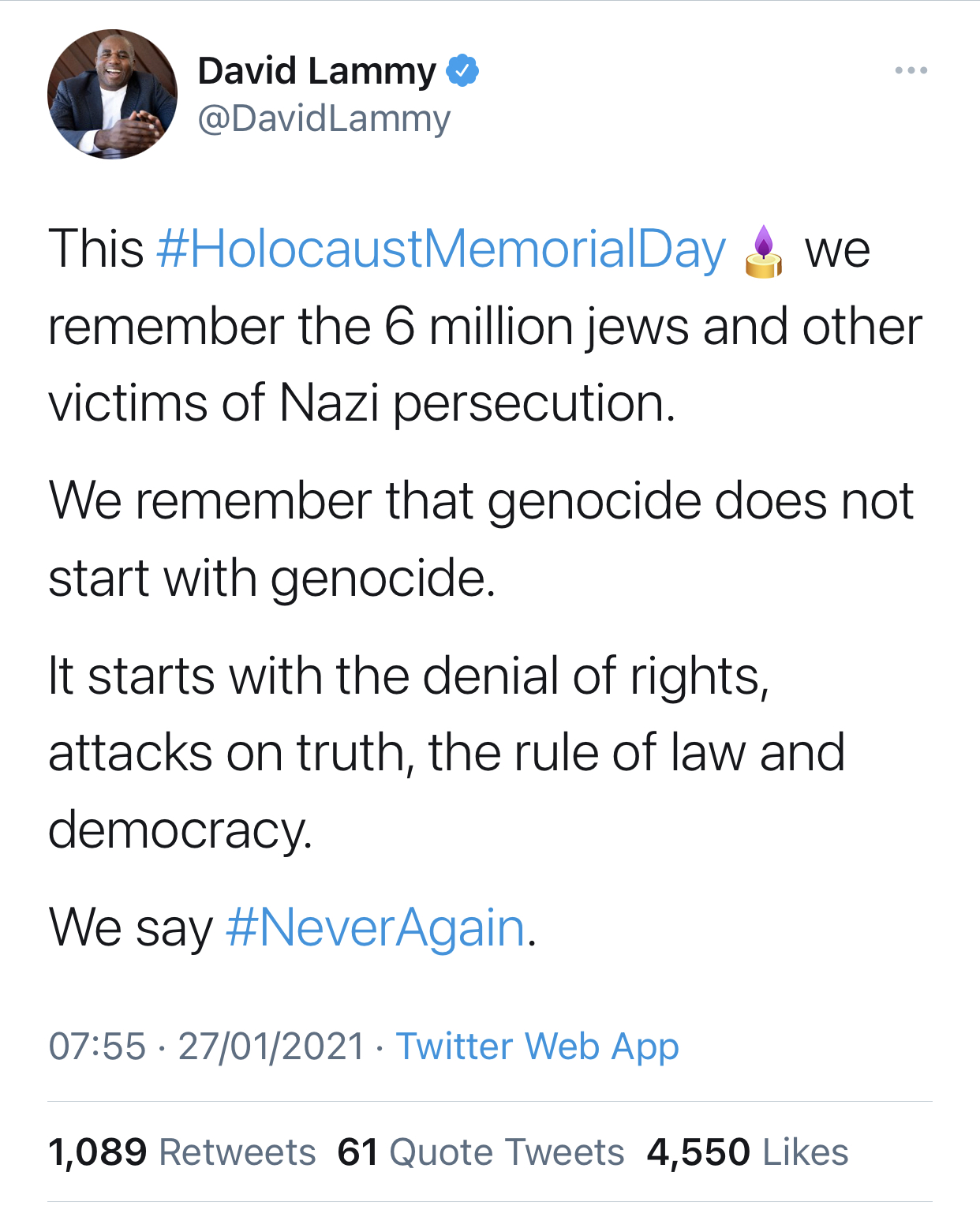Open the David Lammy display name
980x1217 pixels.
click(x=316, y=71)
